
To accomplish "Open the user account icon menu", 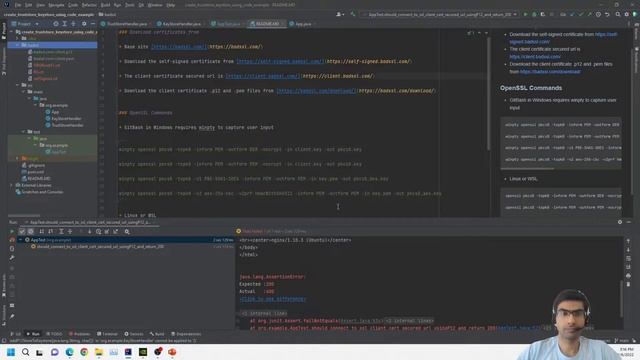I will tap(339, 14).
